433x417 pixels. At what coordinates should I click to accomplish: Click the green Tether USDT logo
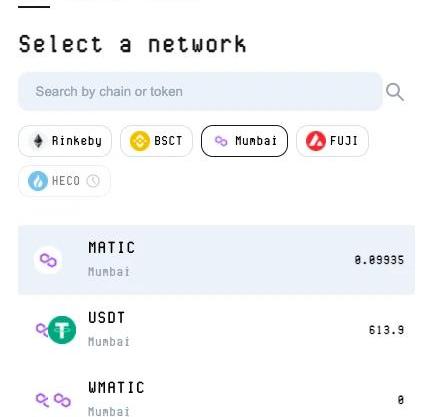(x=62, y=330)
